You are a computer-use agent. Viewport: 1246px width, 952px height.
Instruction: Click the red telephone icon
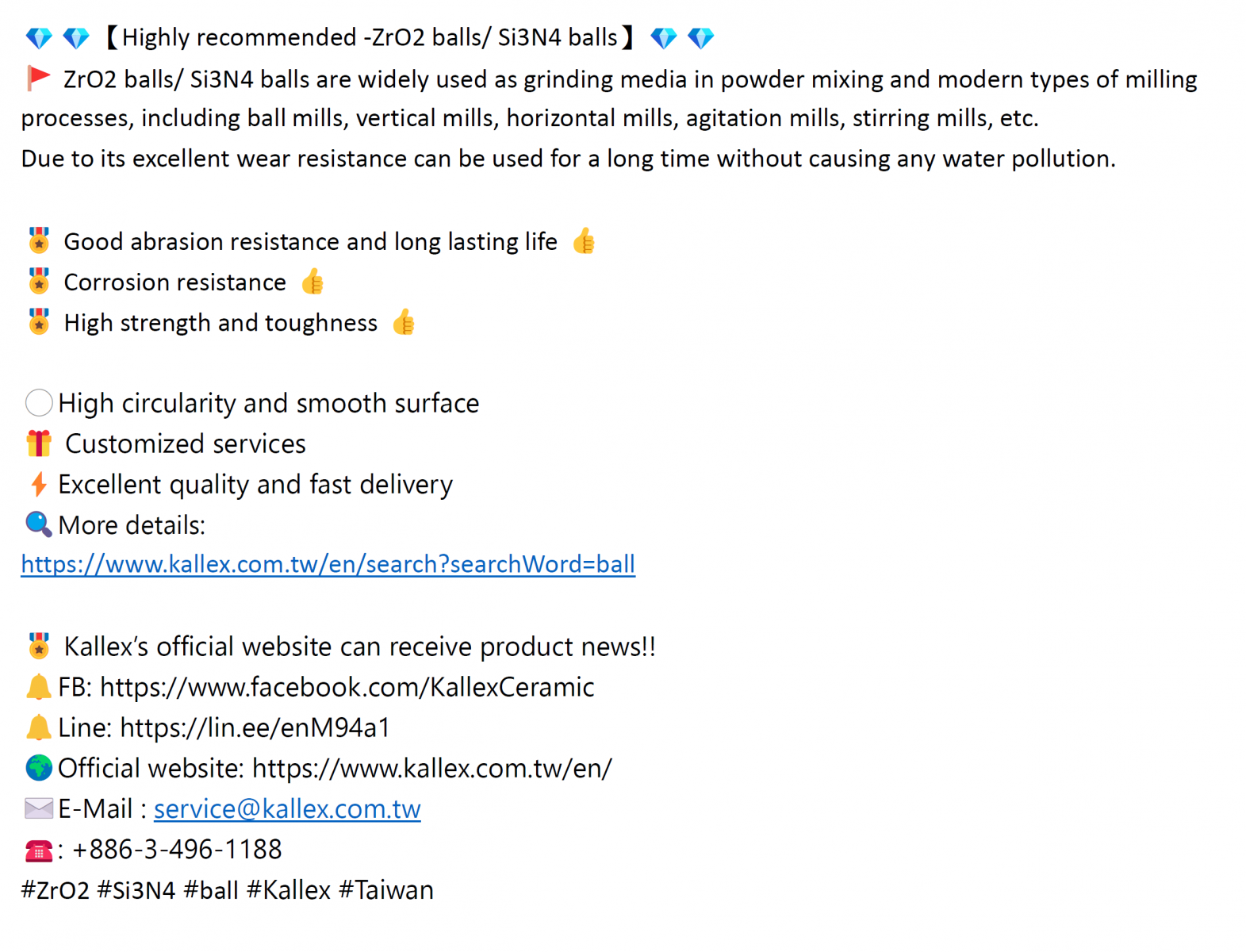pos(38,850)
